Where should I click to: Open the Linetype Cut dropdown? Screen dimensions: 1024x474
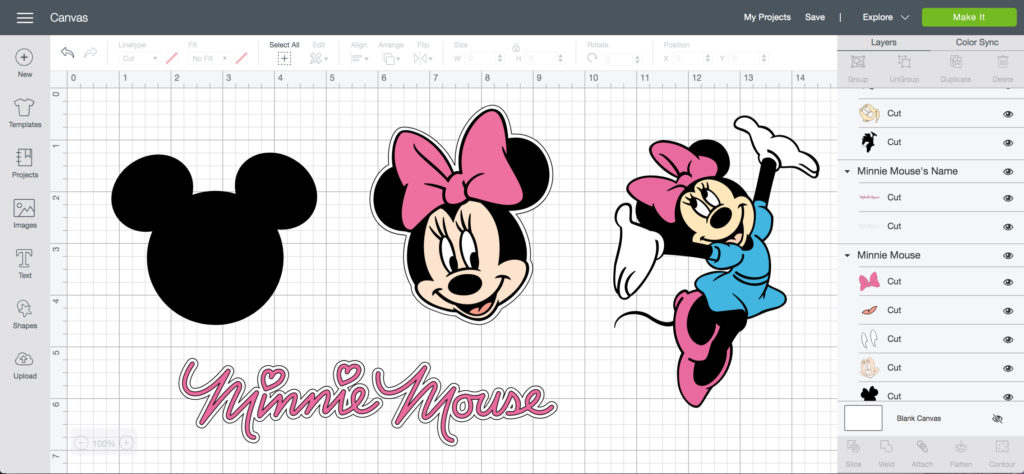pos(139,58)
